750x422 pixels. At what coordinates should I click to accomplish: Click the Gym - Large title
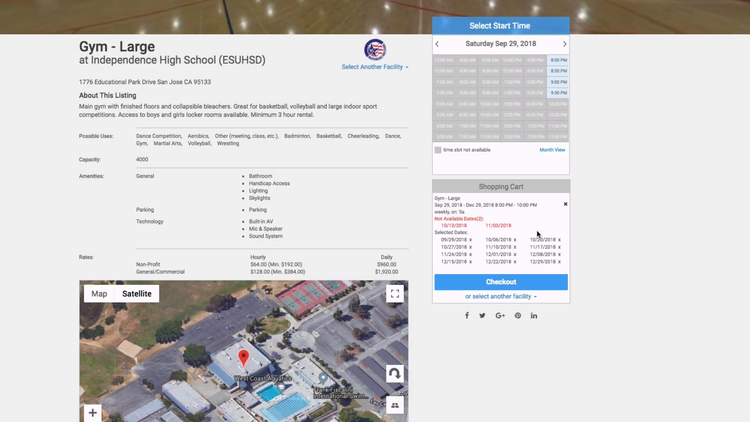pos(117,46)
